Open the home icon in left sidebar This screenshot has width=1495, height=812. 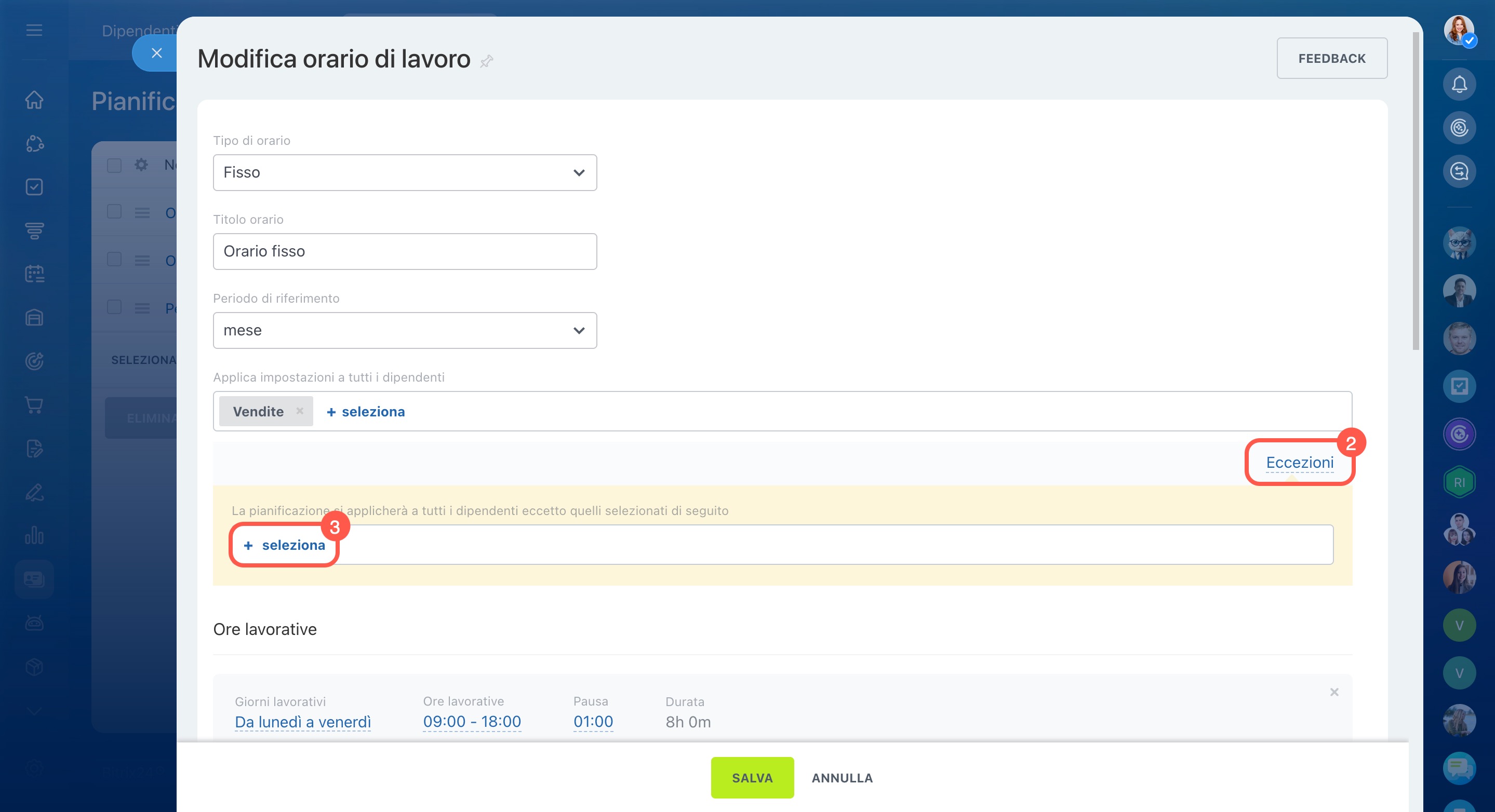[34, 100]
